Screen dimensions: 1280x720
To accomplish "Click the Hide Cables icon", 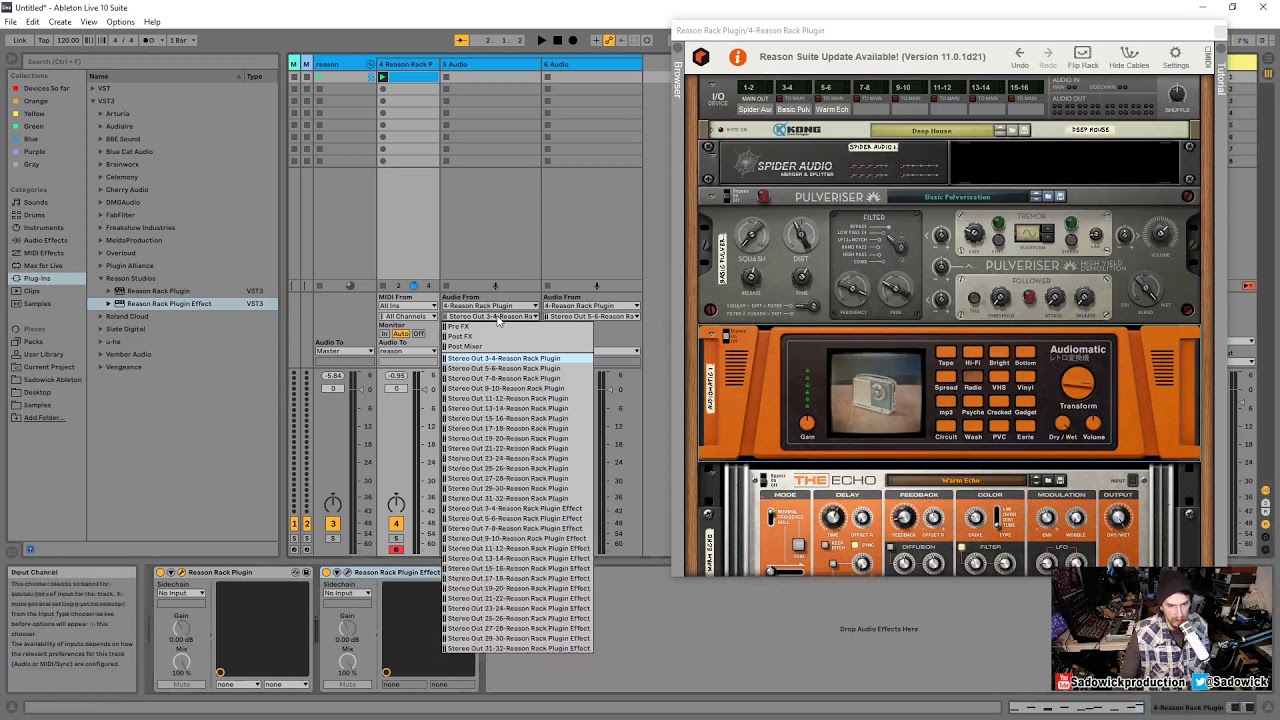I will 1129,58.
